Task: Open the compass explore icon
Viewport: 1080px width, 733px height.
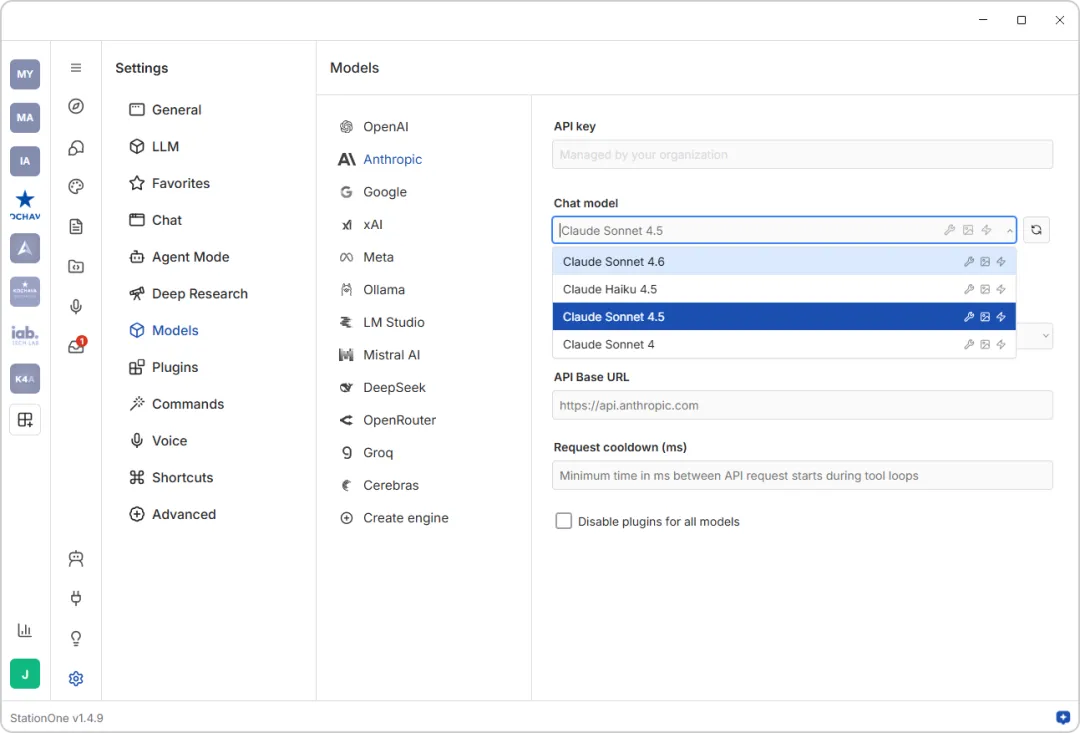Action: click(76, 106)
